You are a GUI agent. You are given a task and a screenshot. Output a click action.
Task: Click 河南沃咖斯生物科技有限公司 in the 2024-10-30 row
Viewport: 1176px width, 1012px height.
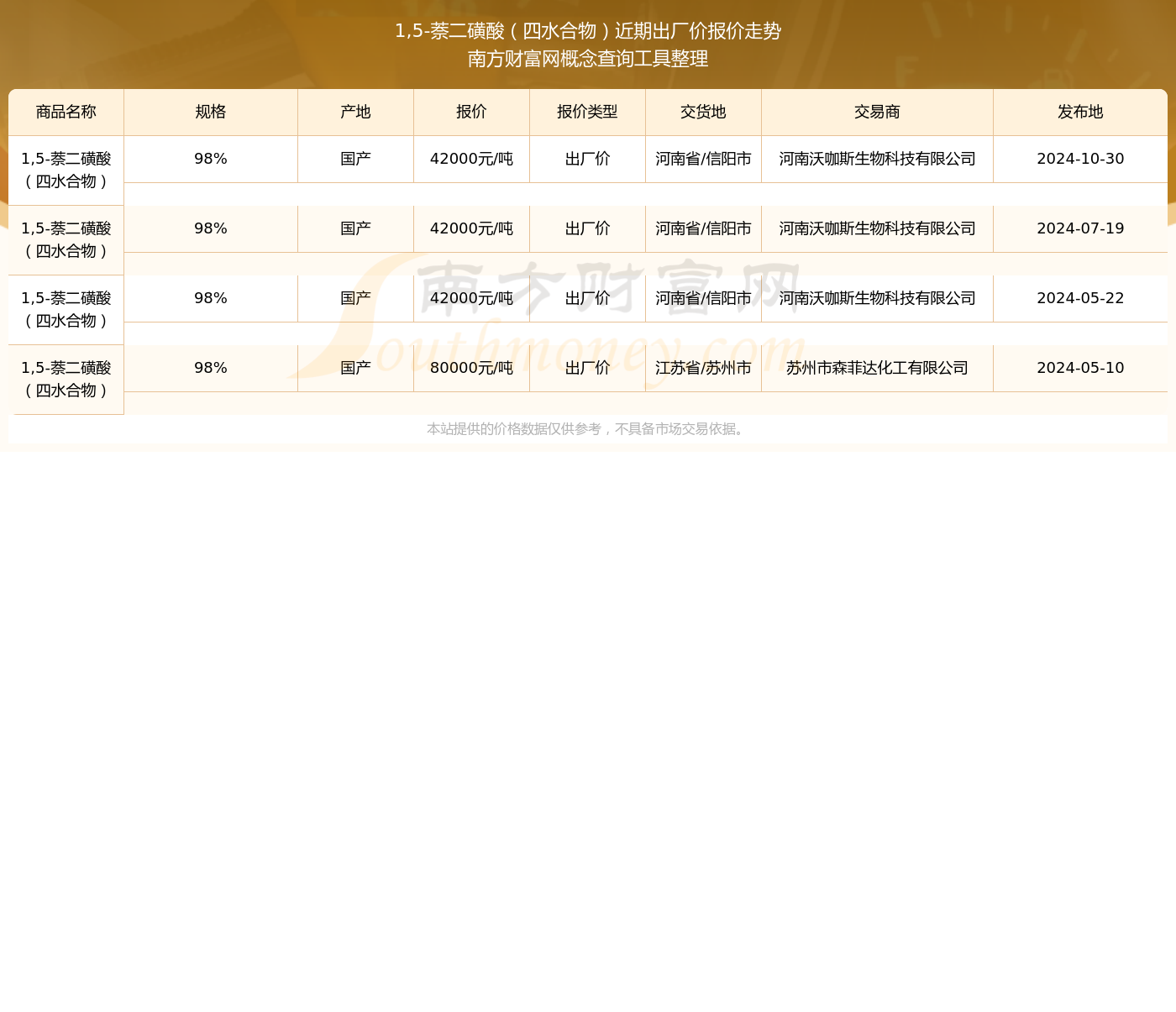(878, 160)
